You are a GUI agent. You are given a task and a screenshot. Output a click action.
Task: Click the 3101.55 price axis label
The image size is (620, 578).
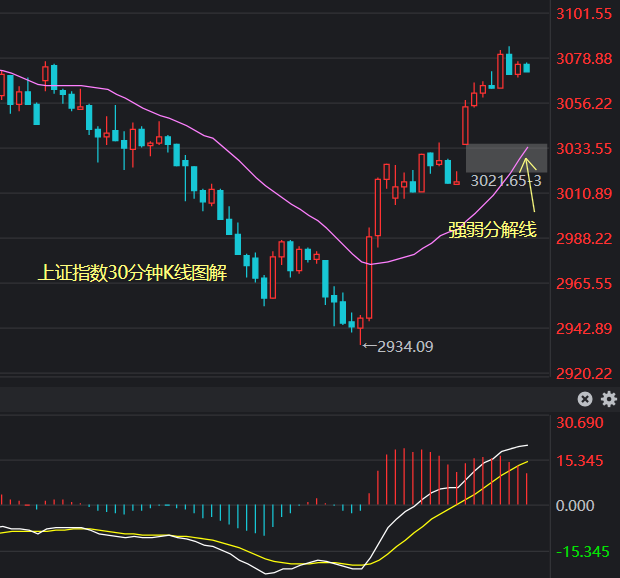[x=584, y=14]
